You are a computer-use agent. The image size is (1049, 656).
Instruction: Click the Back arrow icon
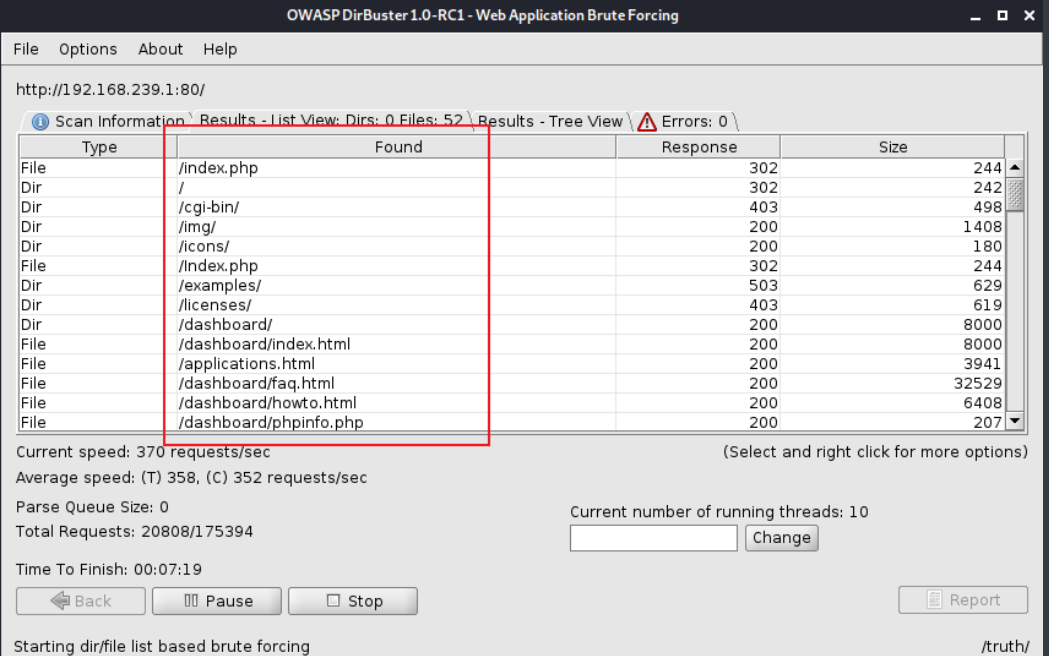pyautogui.click(x=60, y=600)
